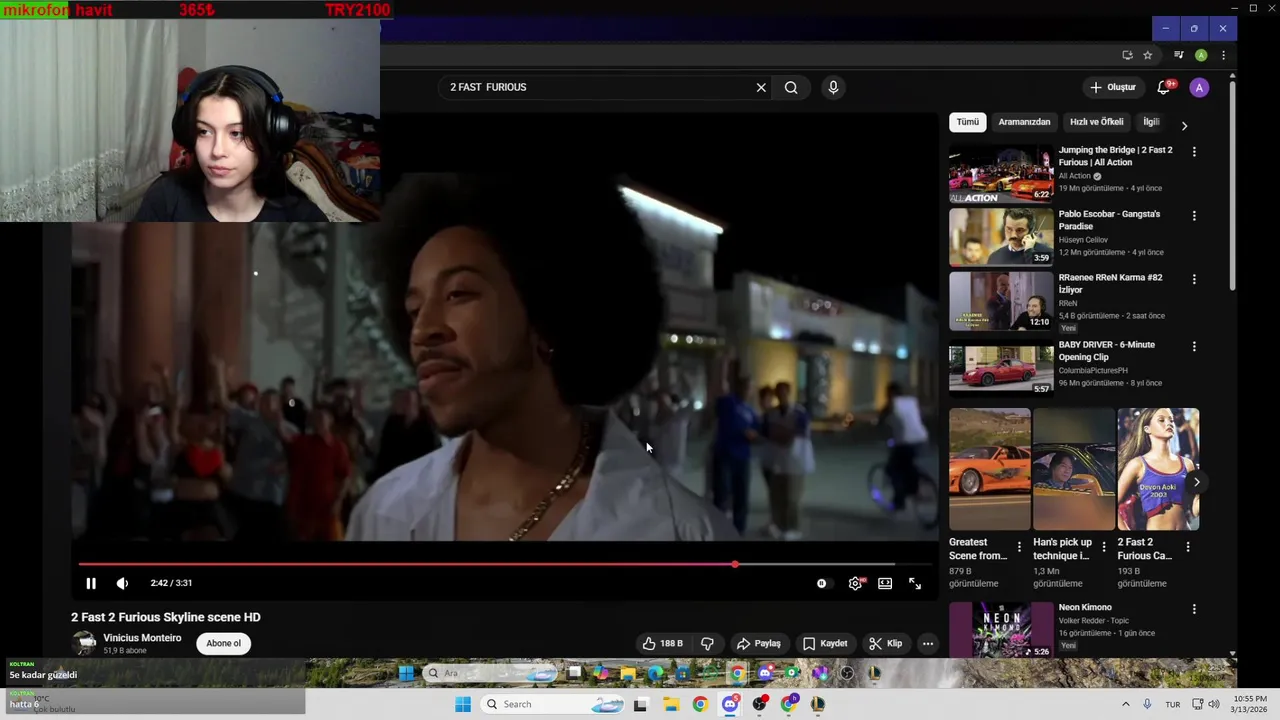
Task: Open the 'Pablo Escobar - Gangsta's Paradise' title
Action: click(x=1109, y=220)
